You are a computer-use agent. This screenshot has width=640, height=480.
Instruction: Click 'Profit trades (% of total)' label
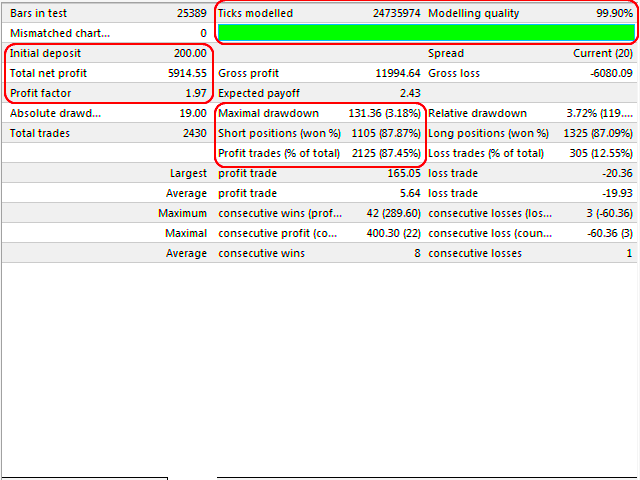click(x=279, y=153)
